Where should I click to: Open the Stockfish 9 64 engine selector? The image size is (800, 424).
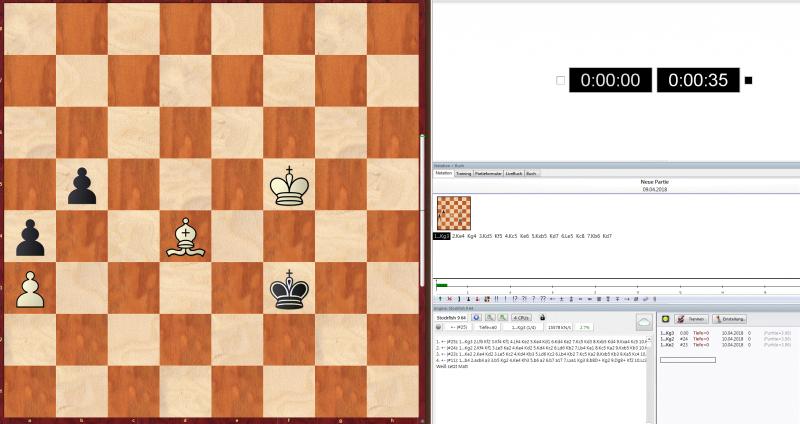[x=451, y=318]
